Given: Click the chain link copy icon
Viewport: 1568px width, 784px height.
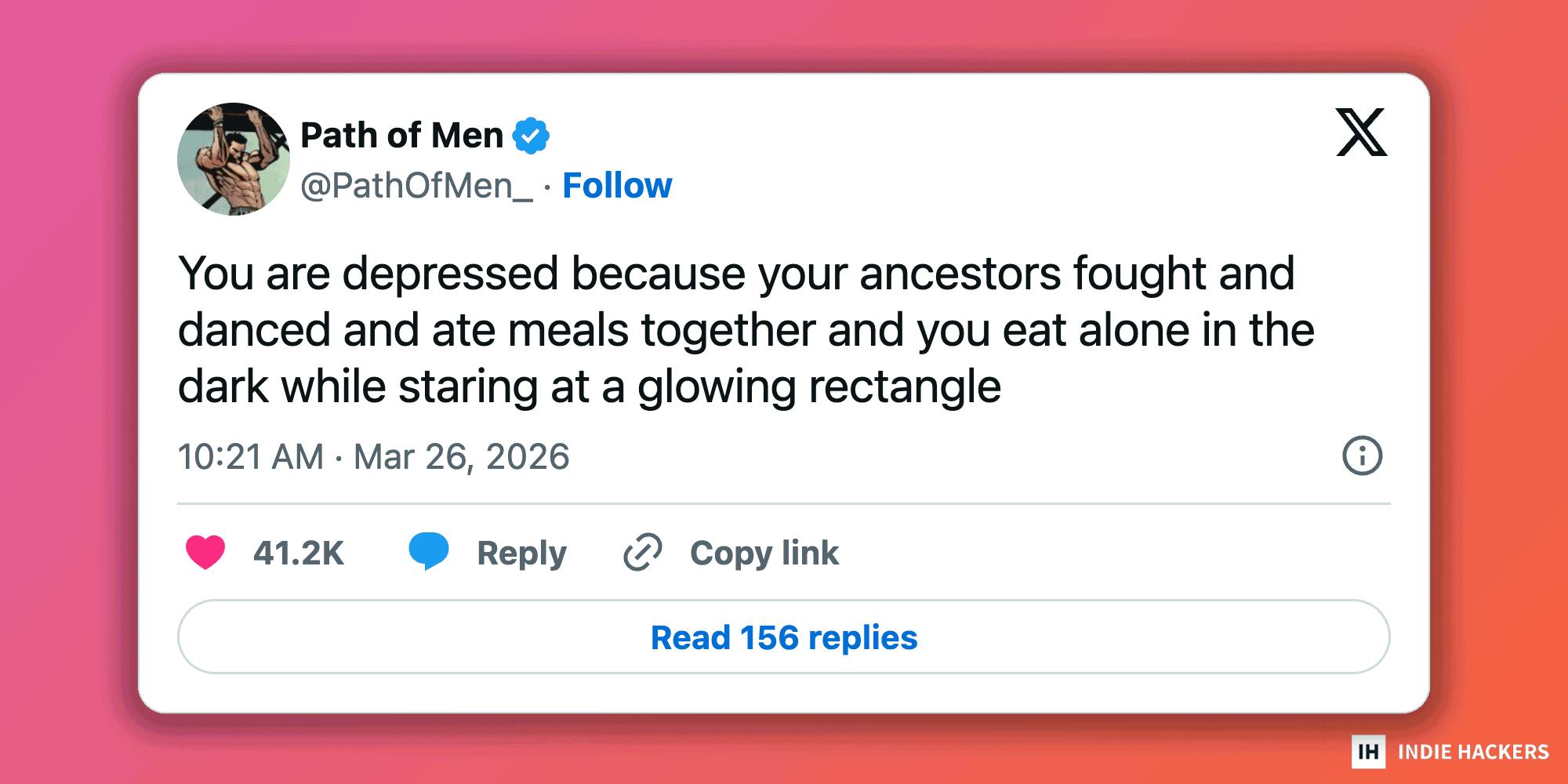Looking at the screenshot, I should click(643, 552).
